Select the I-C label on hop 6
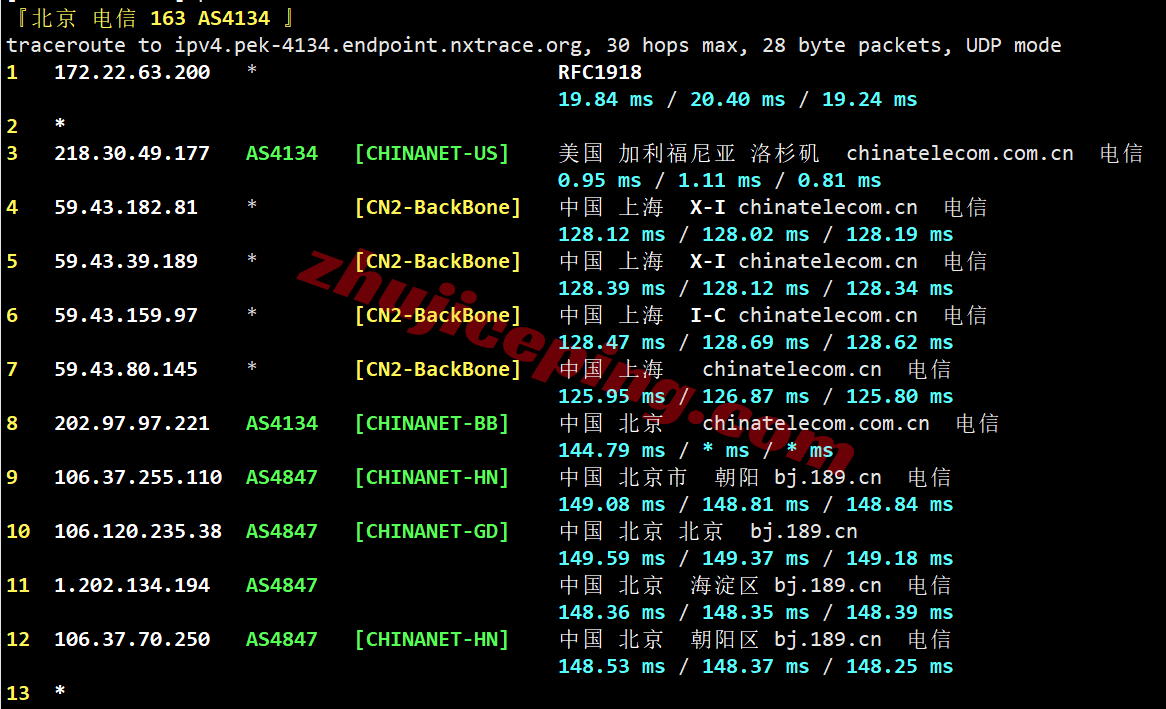1166x709 pixels. [x=708, y=315]
